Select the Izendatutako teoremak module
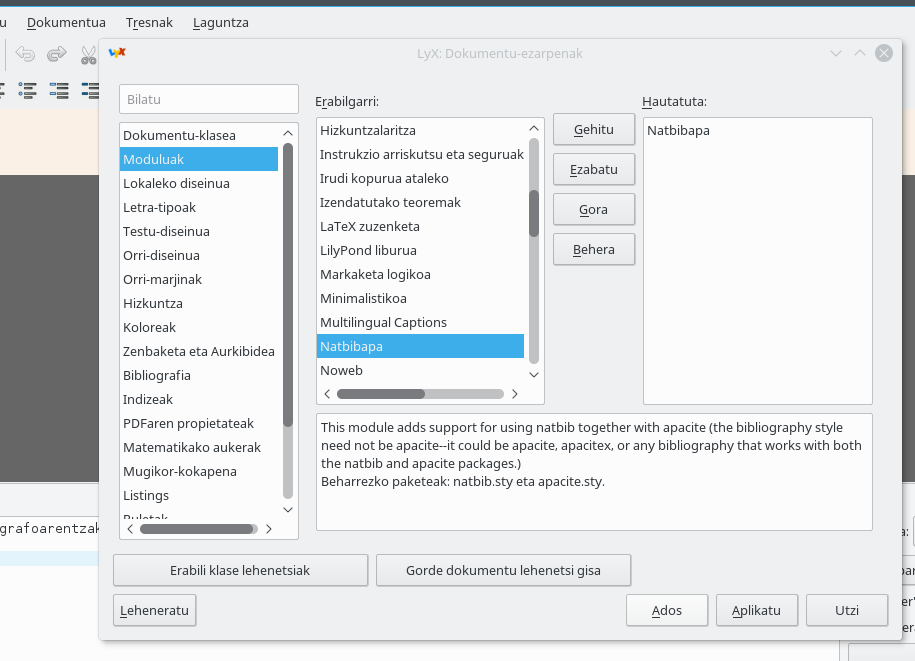915x661 pixels. (420, 202)
